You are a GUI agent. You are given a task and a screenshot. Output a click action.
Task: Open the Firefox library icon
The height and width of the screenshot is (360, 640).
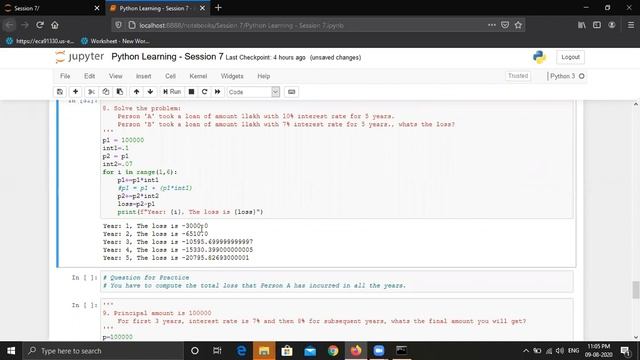point(582,25)
